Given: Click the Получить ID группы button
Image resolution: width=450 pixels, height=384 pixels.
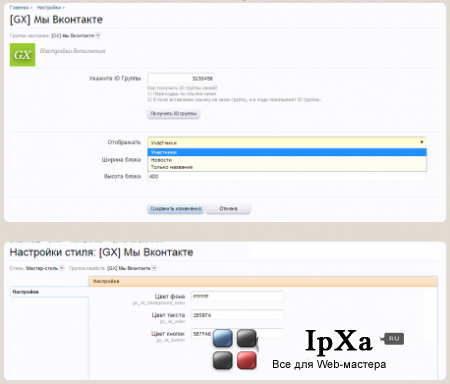Looking at the screenshot, I should point(174,114).
